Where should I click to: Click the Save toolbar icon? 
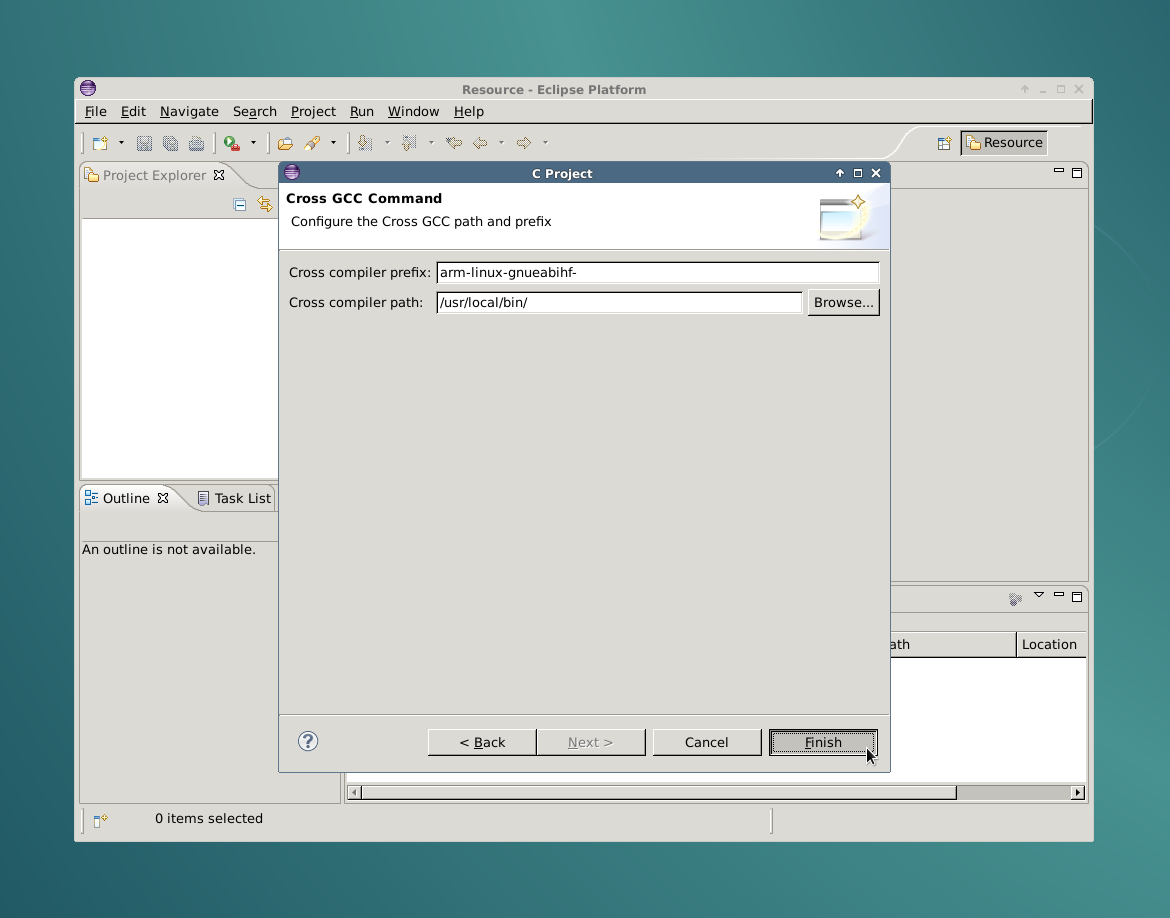pyautogui.click(x=144, y=143)
